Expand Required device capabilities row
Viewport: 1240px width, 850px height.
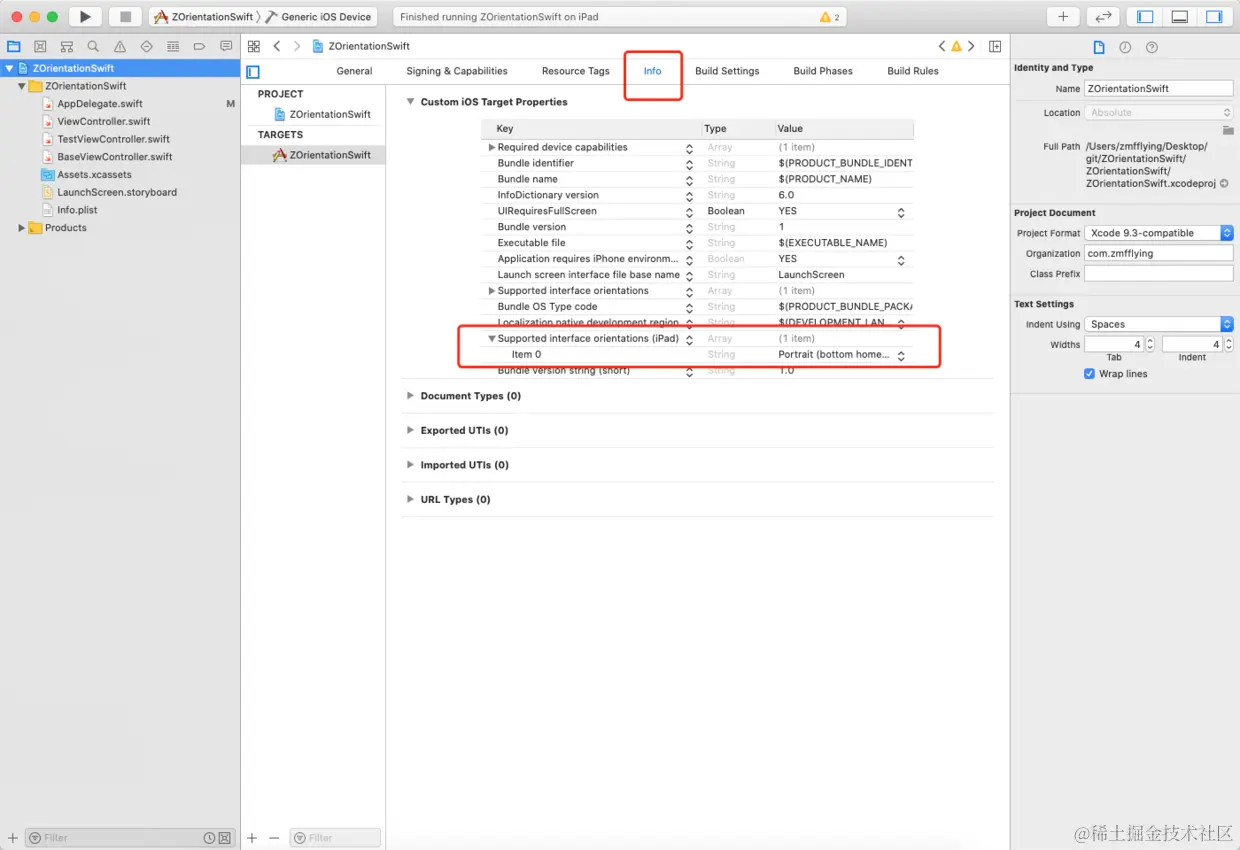491,147
